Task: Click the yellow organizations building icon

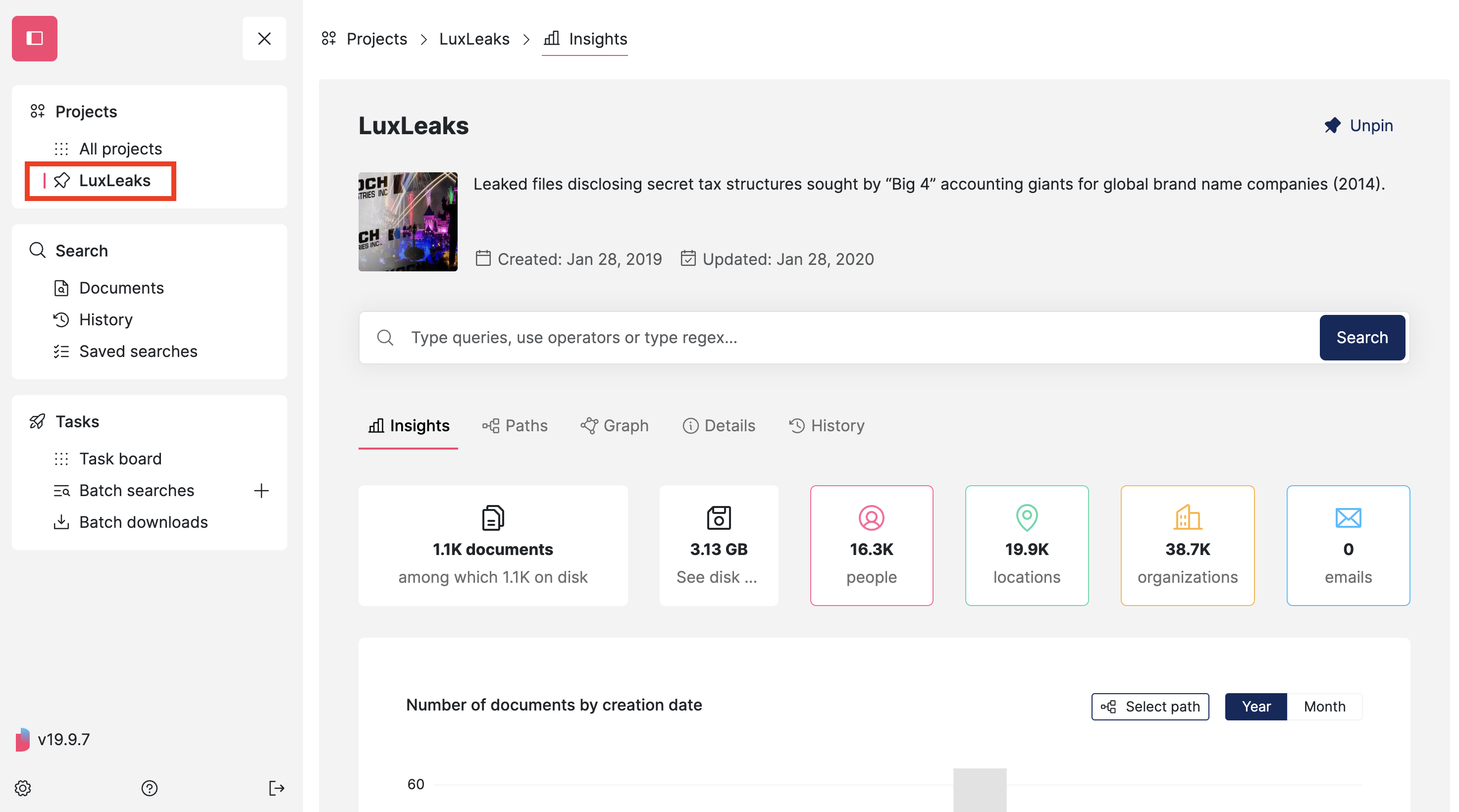Action: 1187,517
